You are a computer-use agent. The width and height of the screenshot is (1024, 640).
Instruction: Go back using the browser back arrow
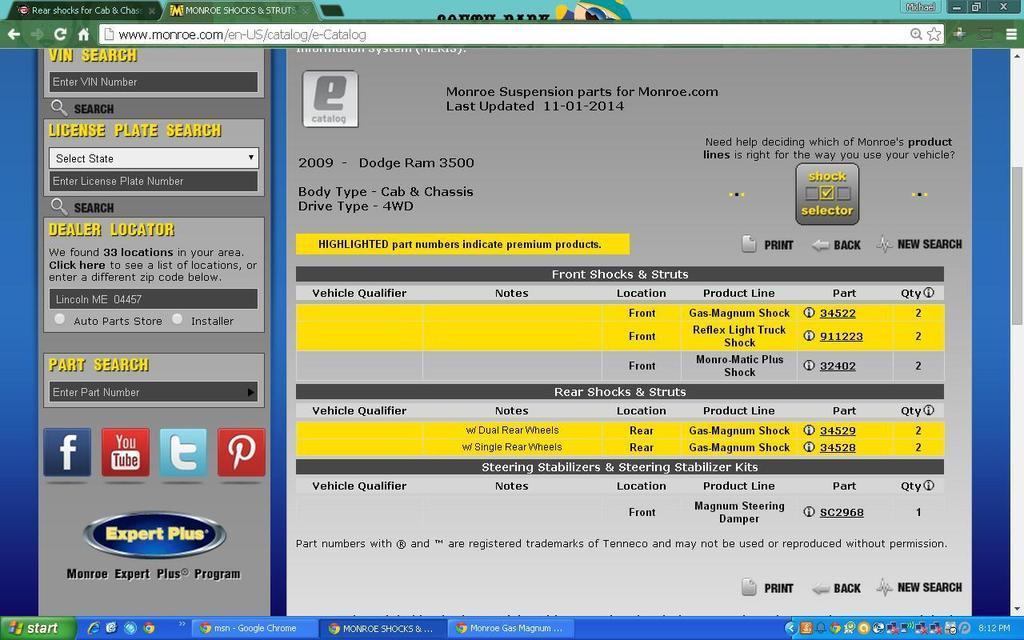click(13, 34)
